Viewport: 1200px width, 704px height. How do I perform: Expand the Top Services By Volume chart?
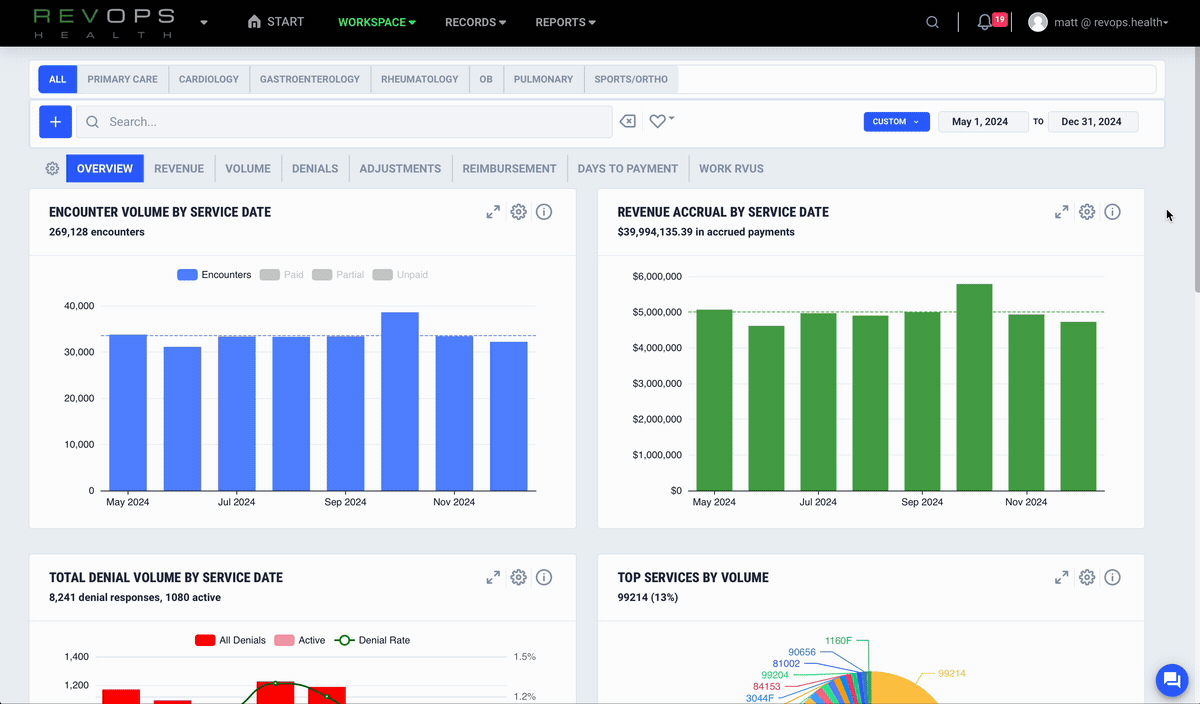tap(1062, 577)
